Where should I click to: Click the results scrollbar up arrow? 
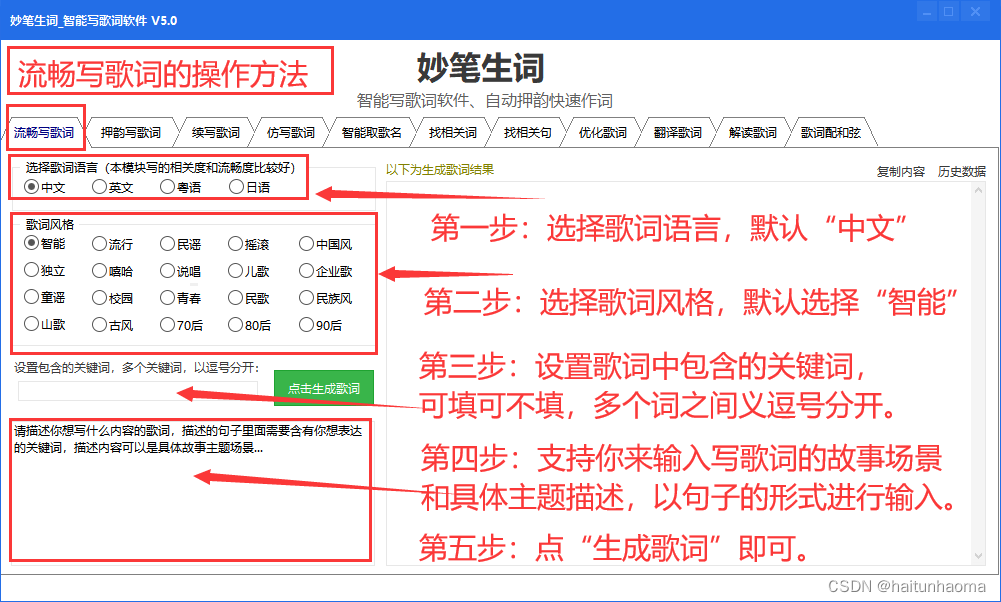coord(978,190)
